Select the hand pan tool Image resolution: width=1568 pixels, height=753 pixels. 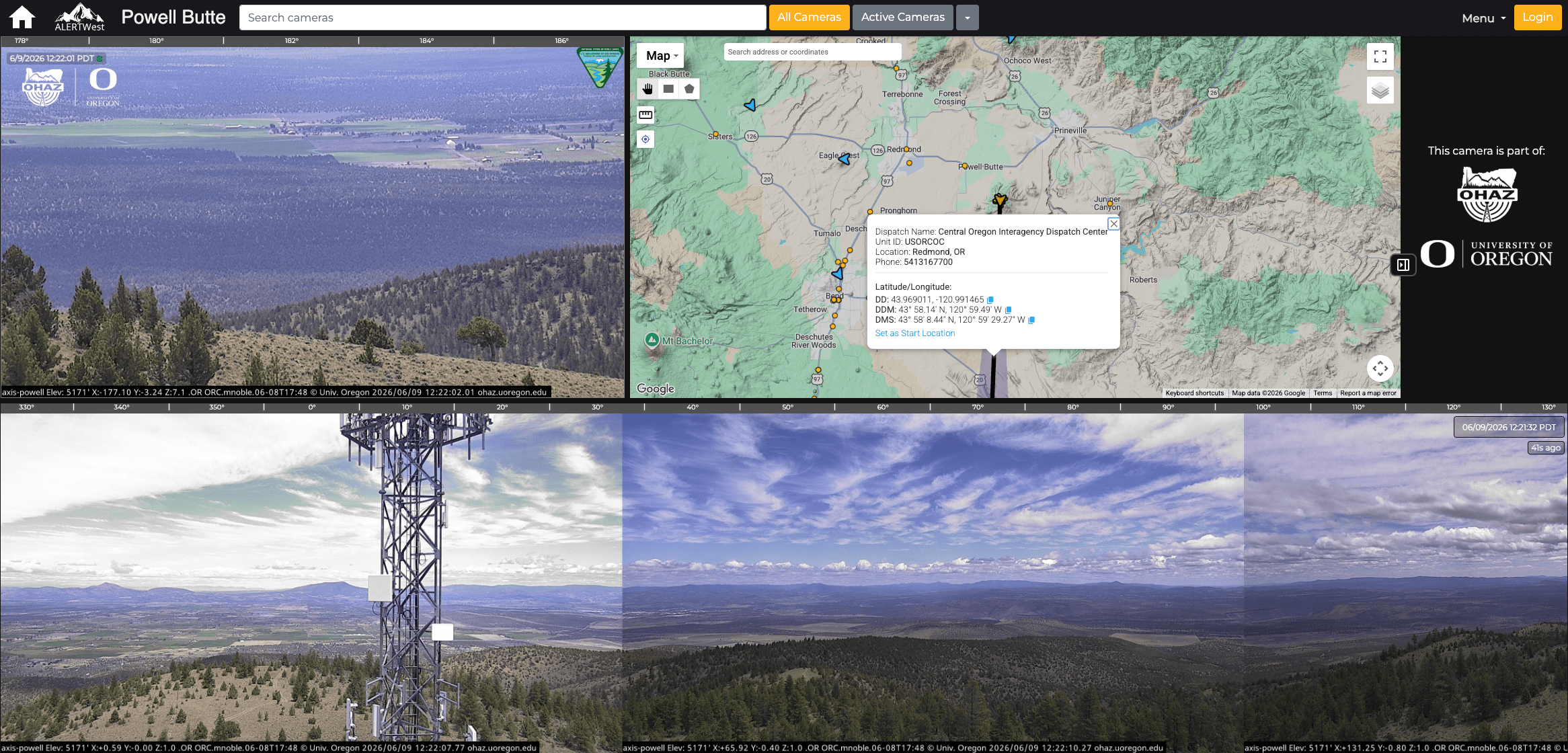(x=648, y=89)
